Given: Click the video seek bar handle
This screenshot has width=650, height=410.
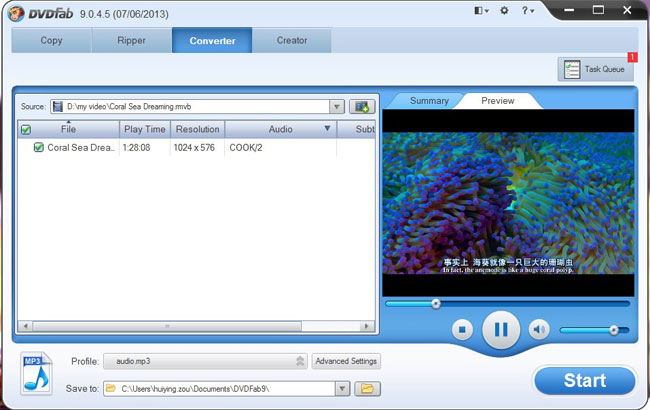Looking at the screenshot, I should coord(436,304).
